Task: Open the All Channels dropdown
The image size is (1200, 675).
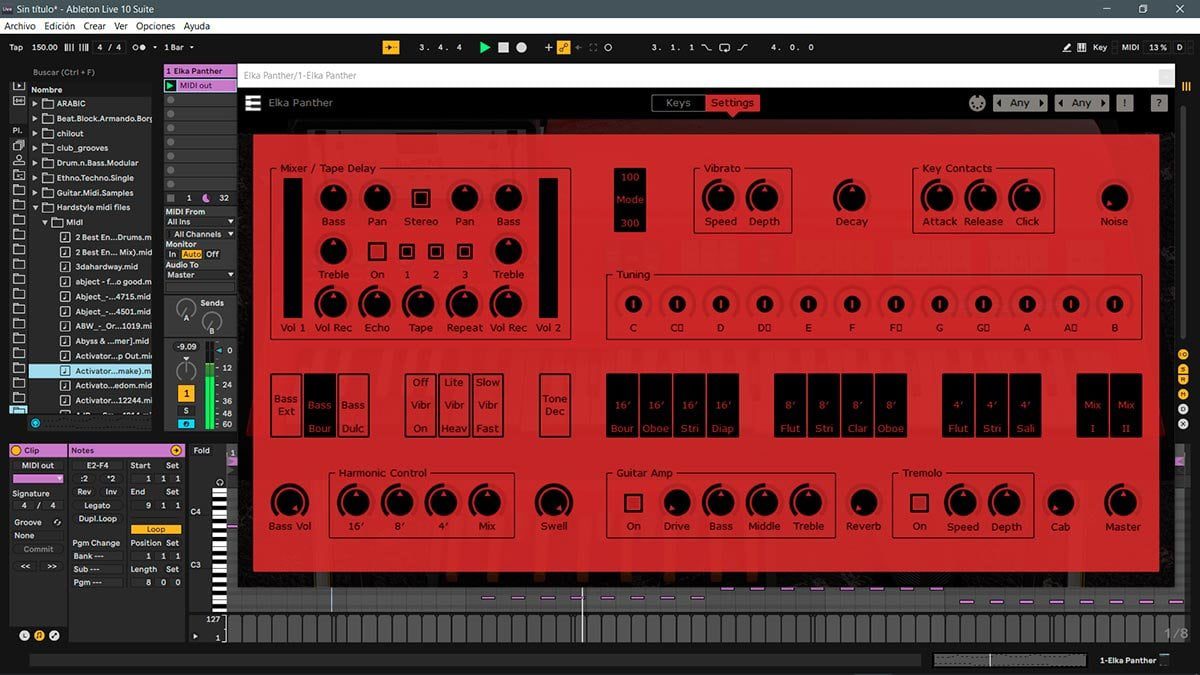Action: [x=200, y=234]
